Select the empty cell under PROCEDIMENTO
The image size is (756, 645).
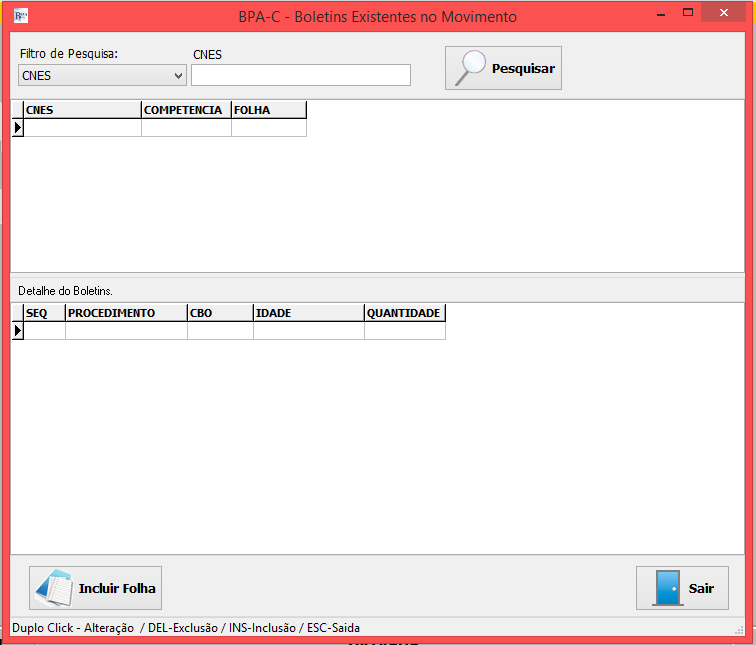coord(126,331)
